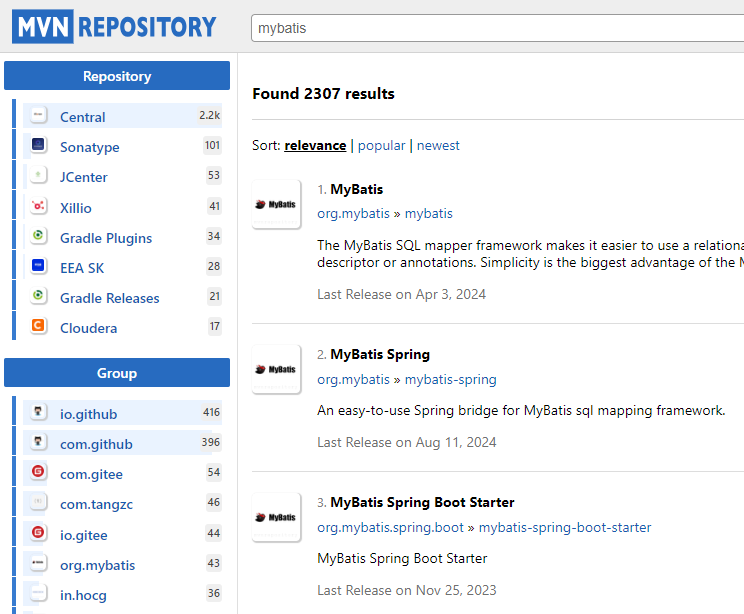Click 'Last Release on Nov 25, 2023'
Screen dimensions: 744x614
coord(407,591)
